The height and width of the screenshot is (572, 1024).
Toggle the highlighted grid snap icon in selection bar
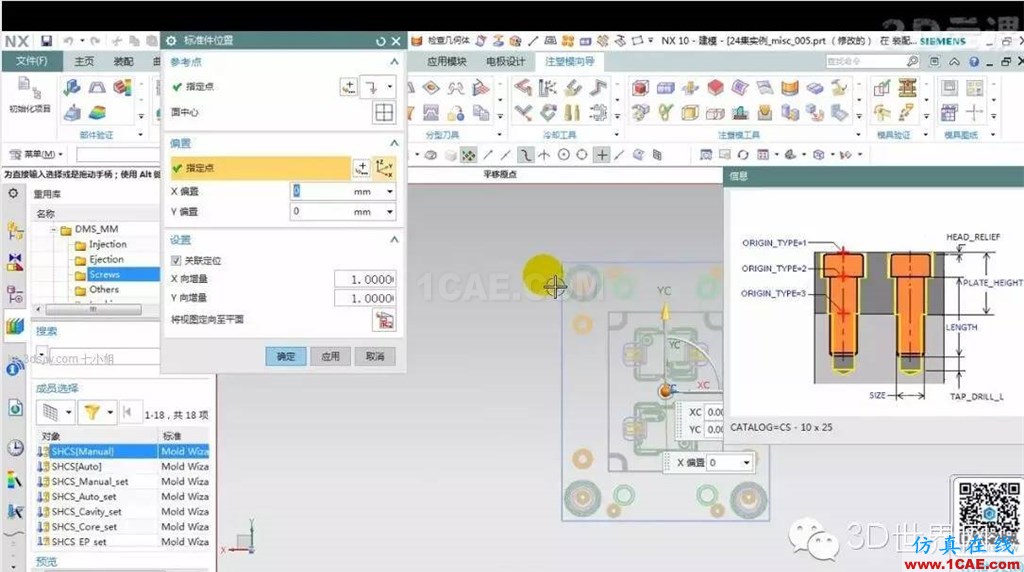pos(468,155)
